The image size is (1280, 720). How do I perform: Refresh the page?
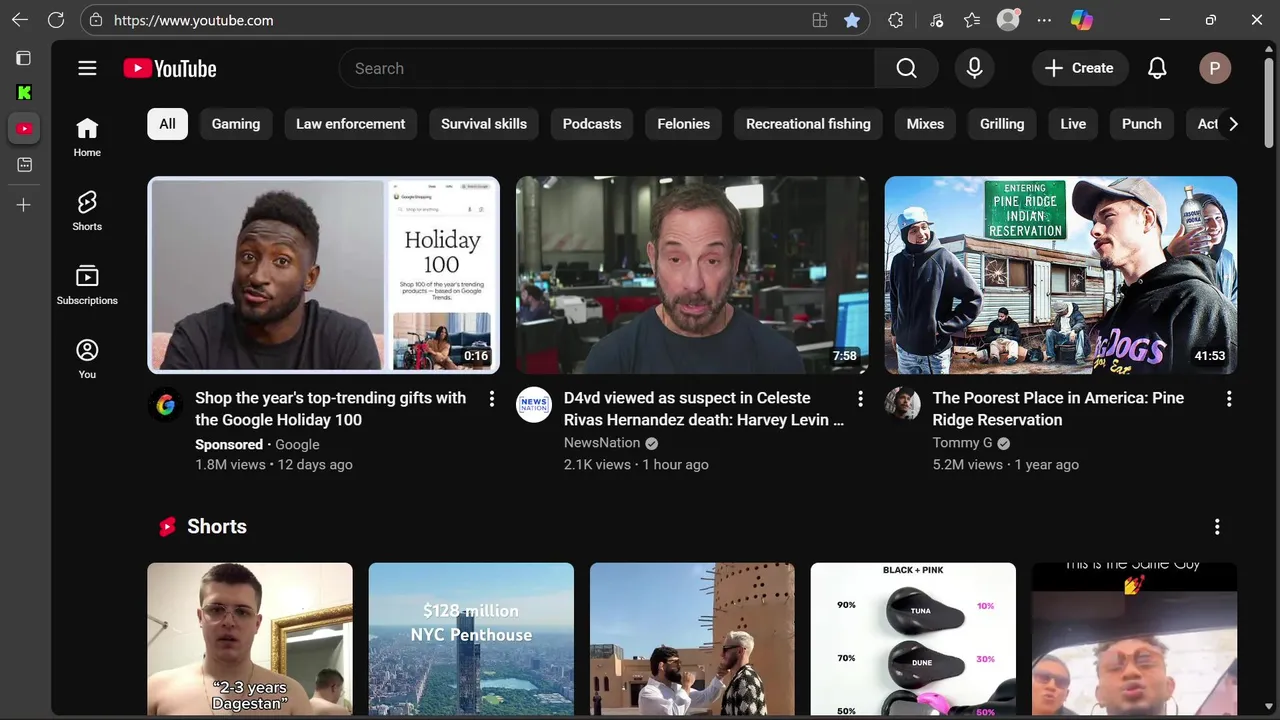pos(56,20)
